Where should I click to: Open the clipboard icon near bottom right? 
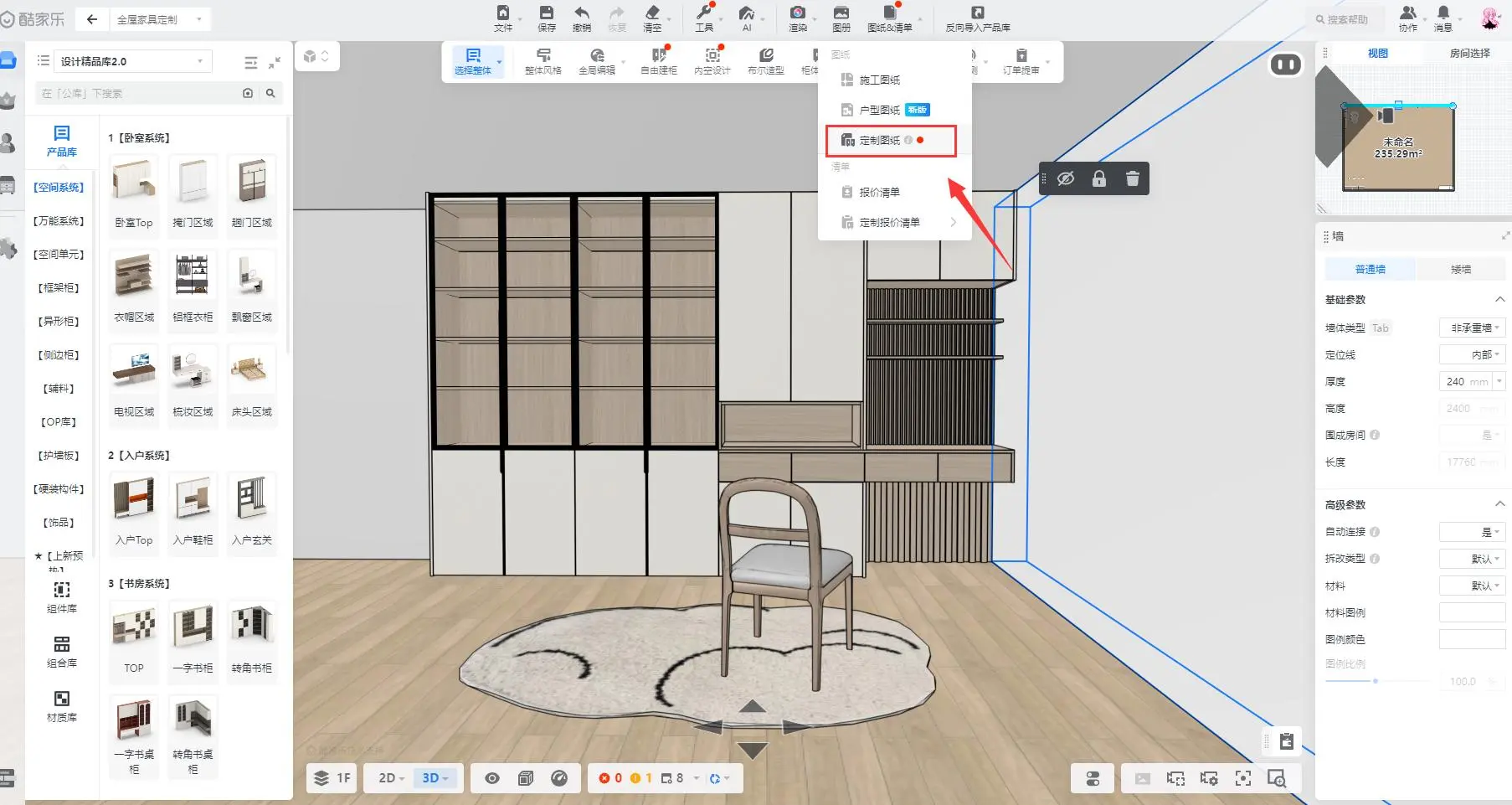pyautogui.click(x=1287, y=741)
